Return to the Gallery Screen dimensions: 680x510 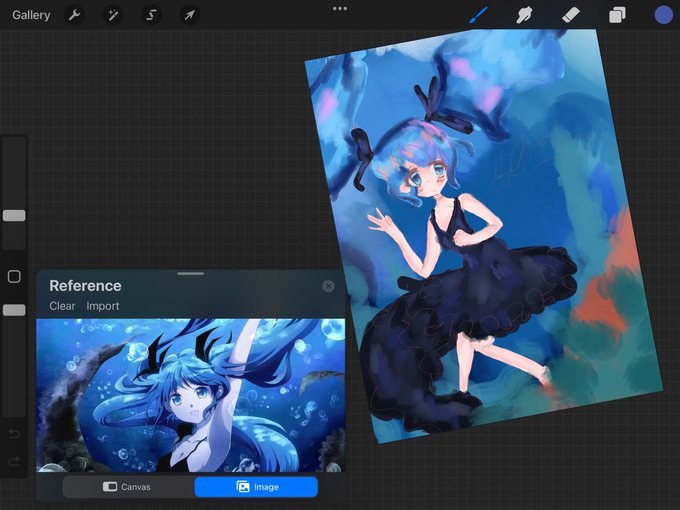click(31, 15)
